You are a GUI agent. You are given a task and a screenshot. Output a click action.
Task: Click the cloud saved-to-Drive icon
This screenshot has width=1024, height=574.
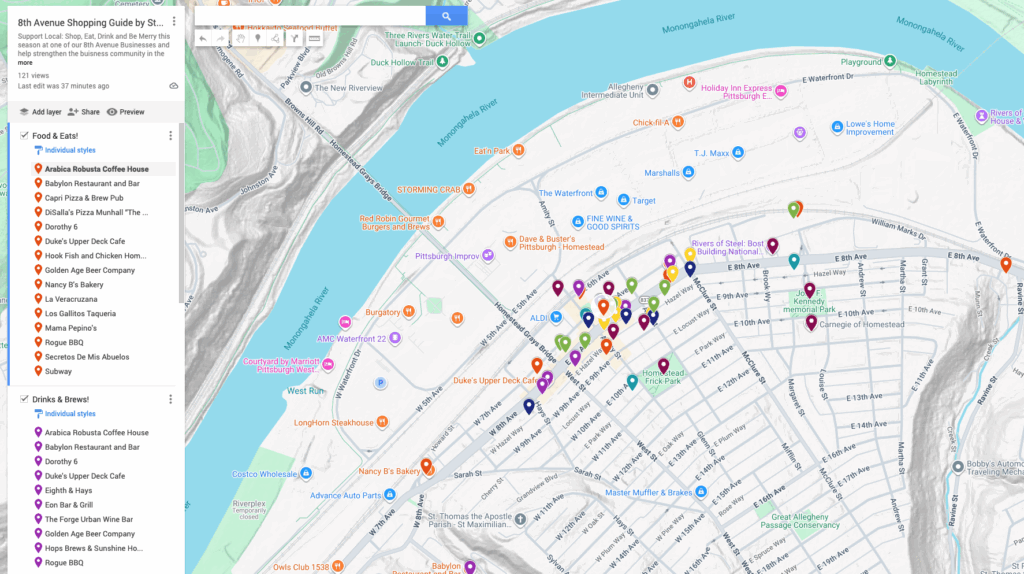[174, 86]
